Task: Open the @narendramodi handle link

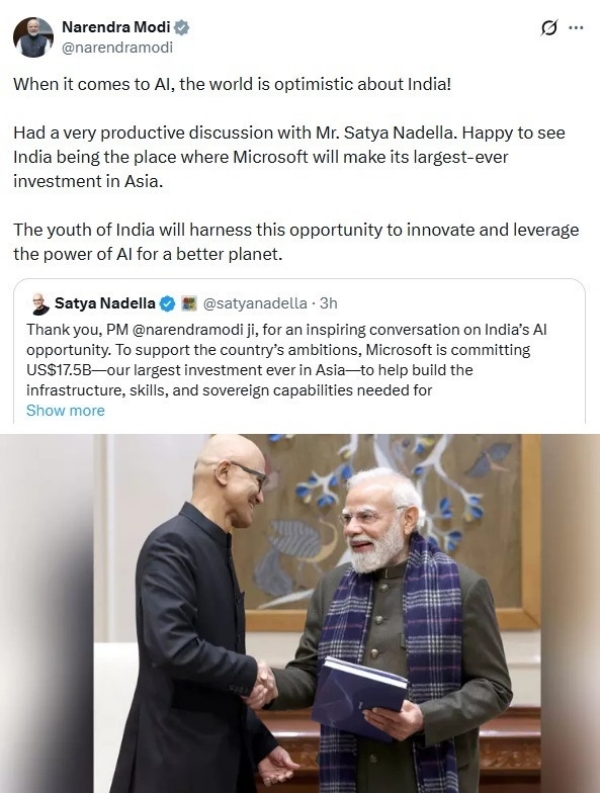Action: 117,48
